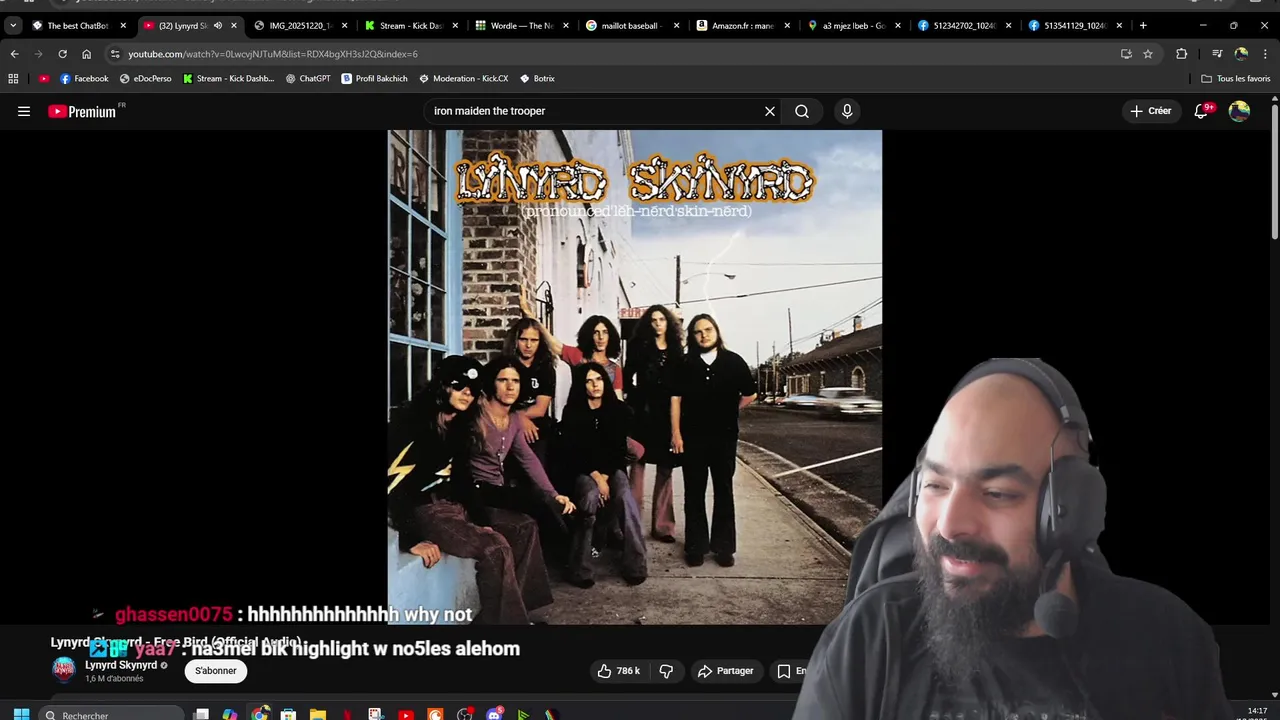Click the Rechercher taskbar search box
The height and width of the screenshot is (720, 1280).
pyautogui.click(x=112, y=715)
